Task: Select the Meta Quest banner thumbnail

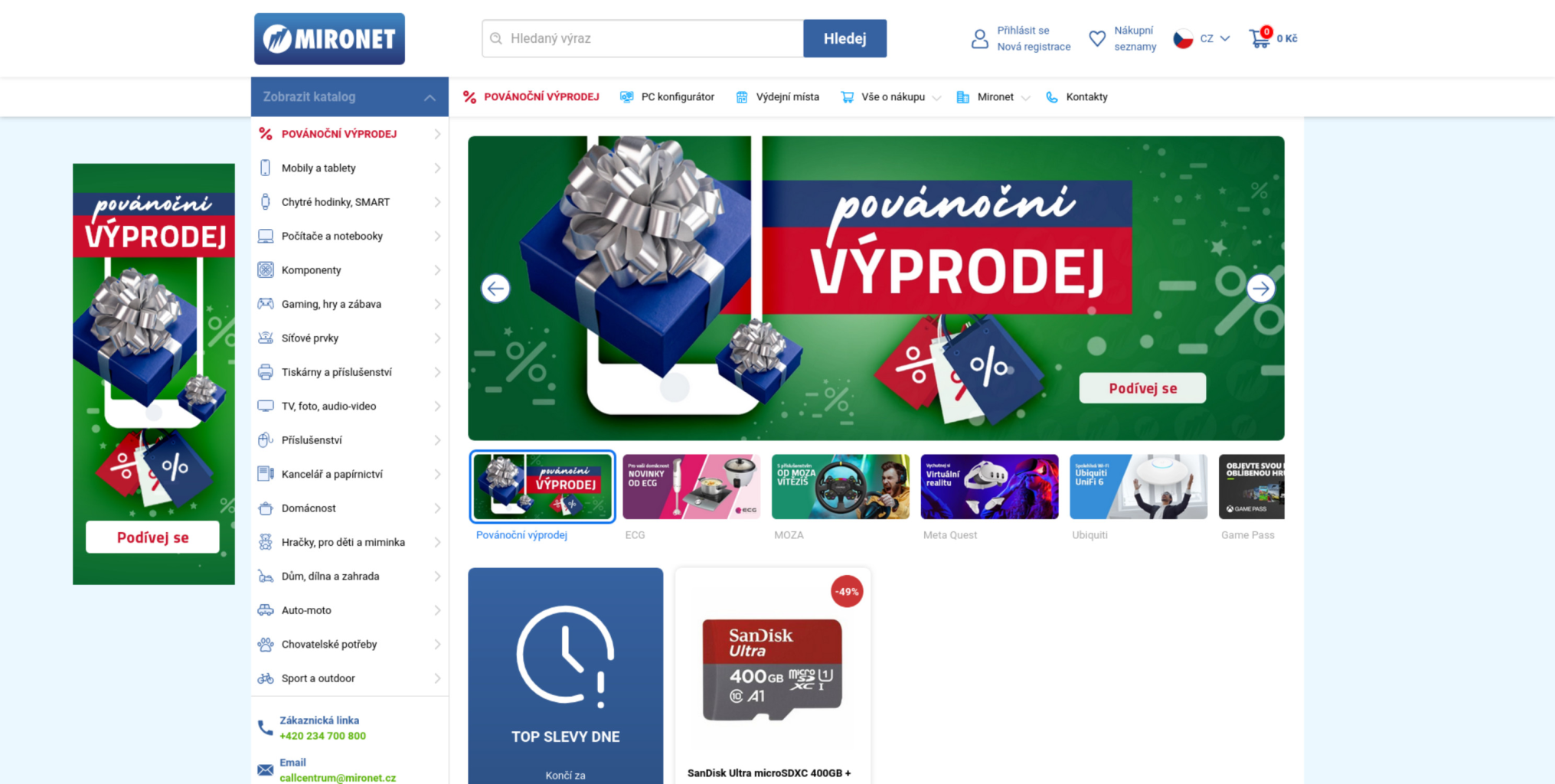Action: tap(989, 487)
